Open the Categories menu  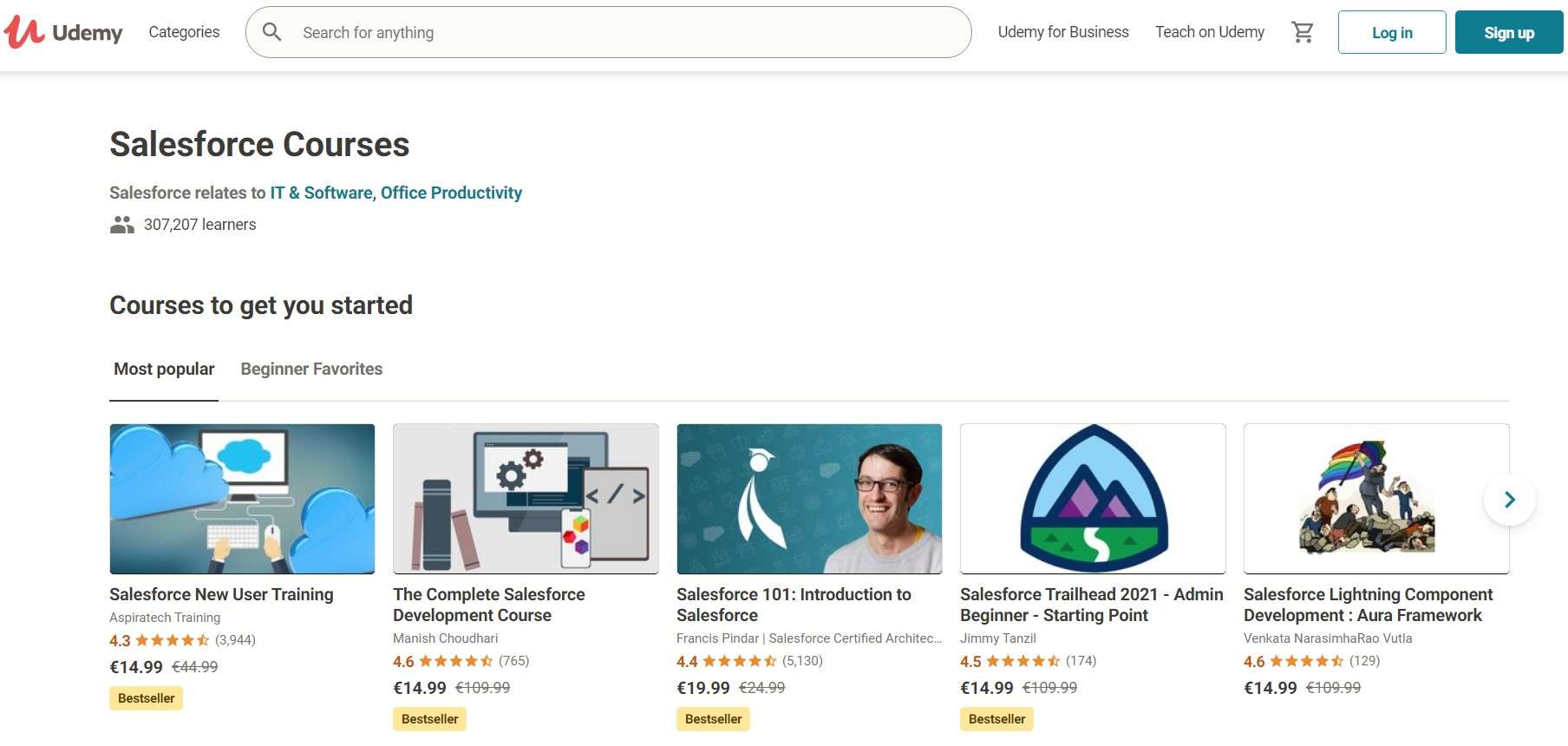pos(184,32)
